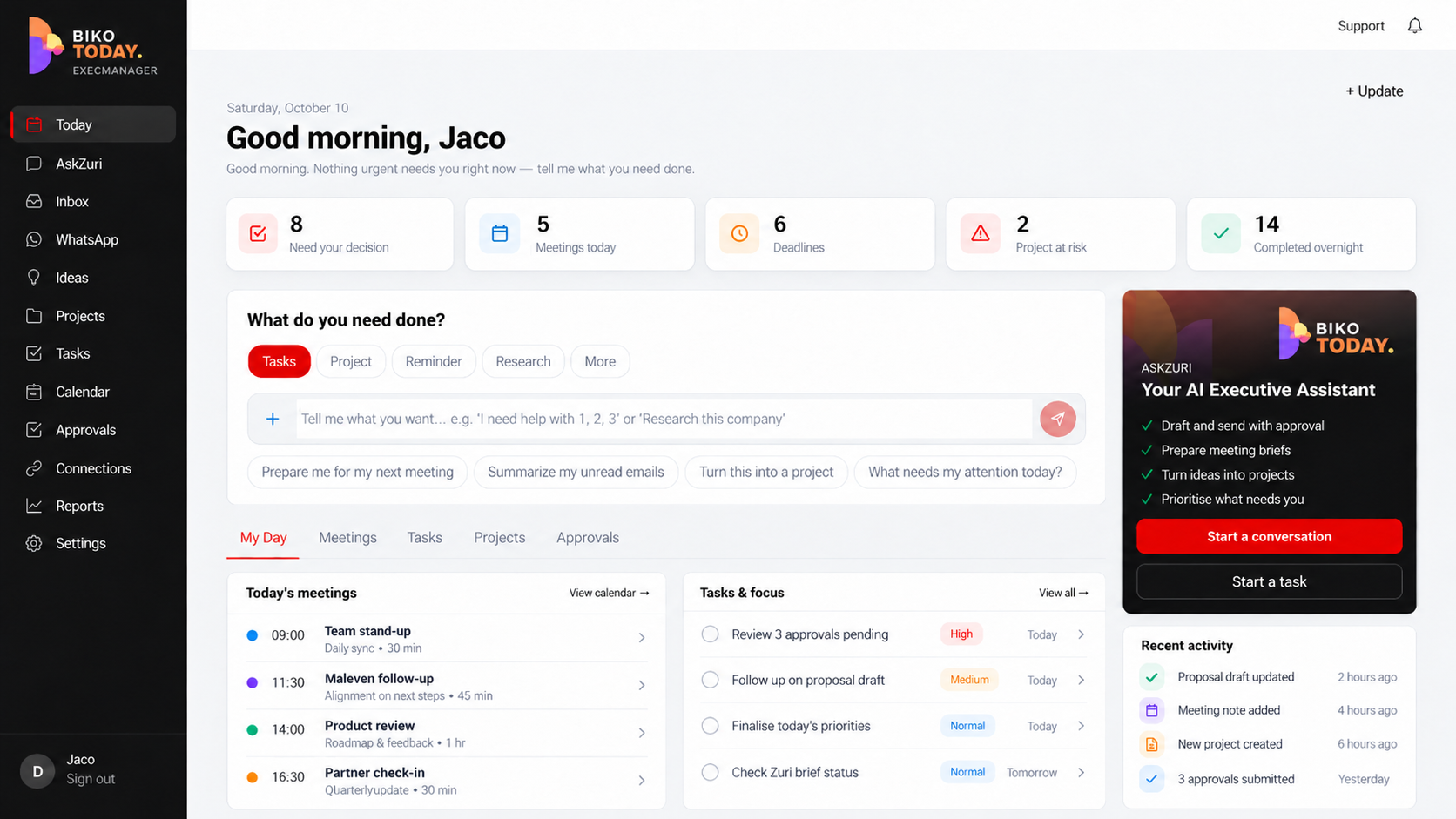
Task: Click the Reports chart icon
Action: pyautogui.click(x=34, y=506)
